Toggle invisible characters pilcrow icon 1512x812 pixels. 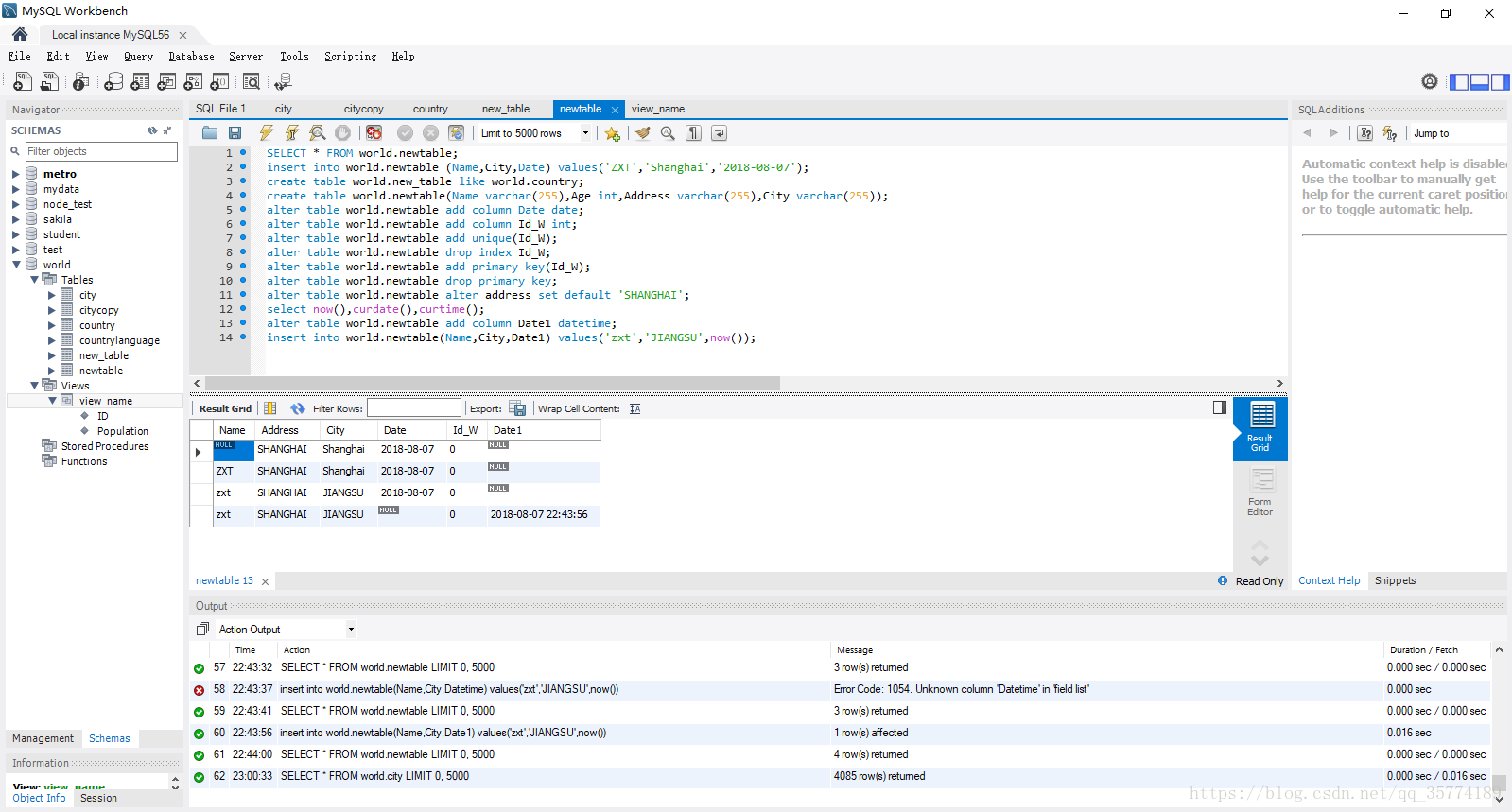694,133
